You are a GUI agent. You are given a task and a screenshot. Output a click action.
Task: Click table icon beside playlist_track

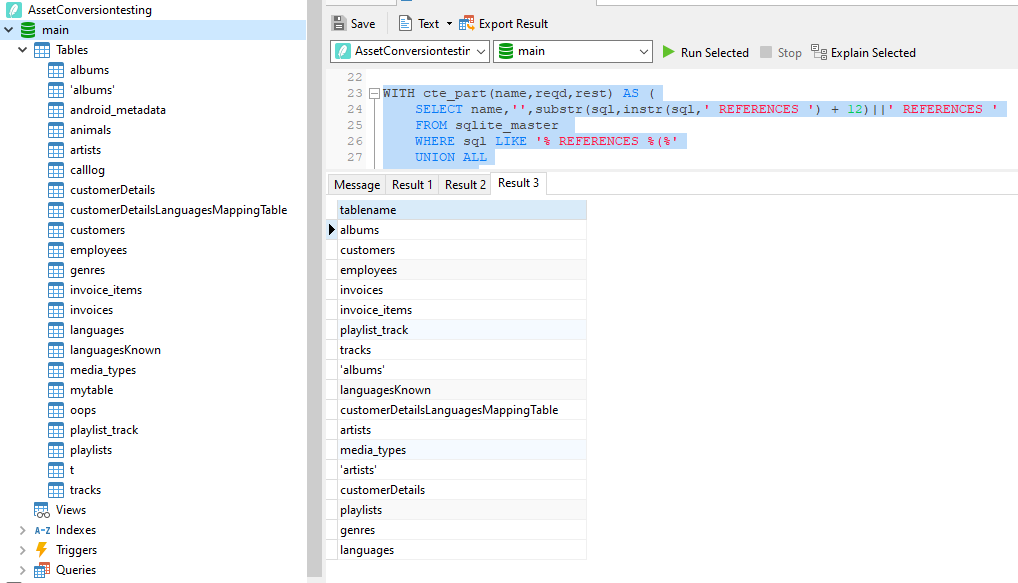56,430
